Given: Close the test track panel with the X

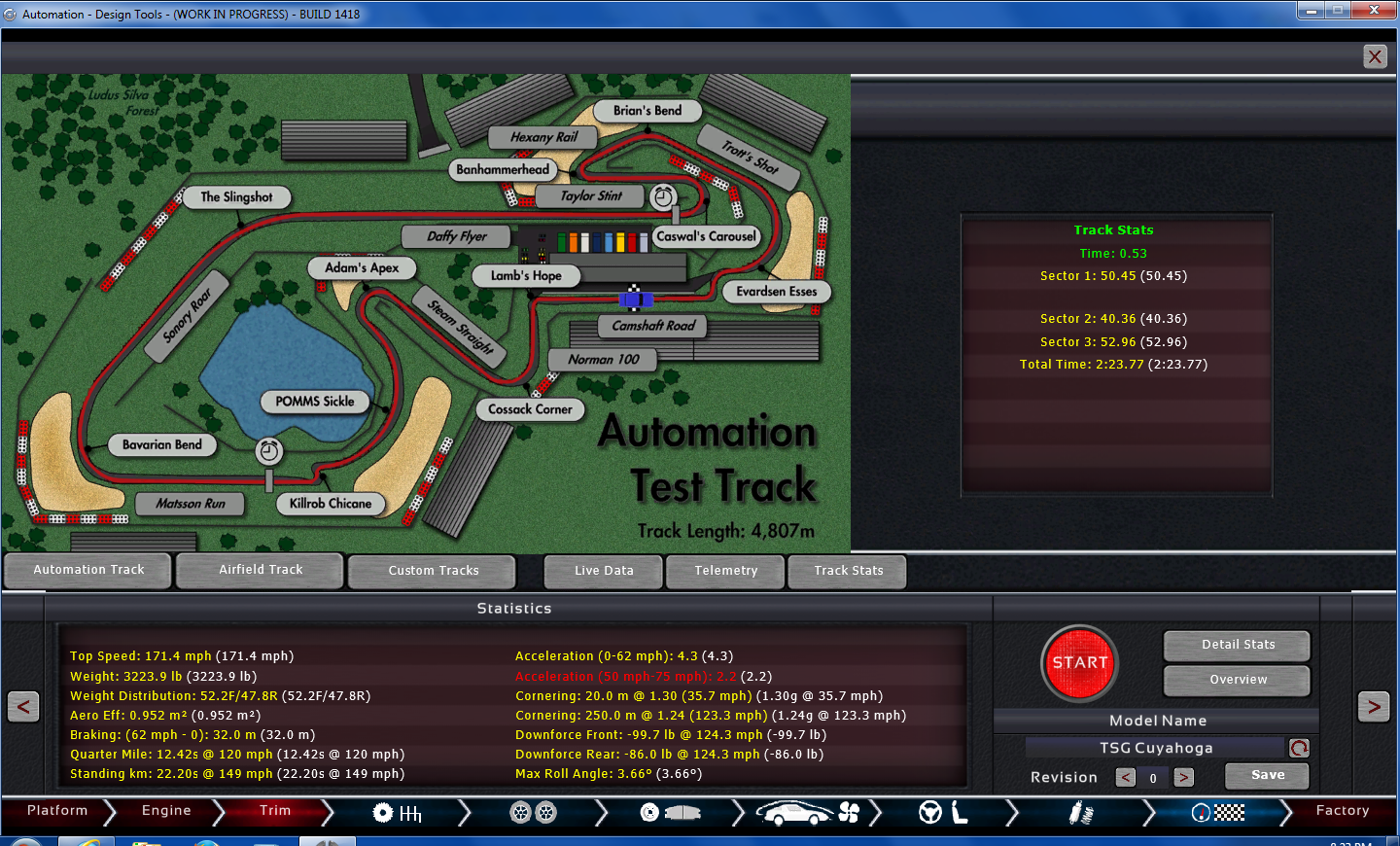Looking at the screenshot, I should [1375, 56].
